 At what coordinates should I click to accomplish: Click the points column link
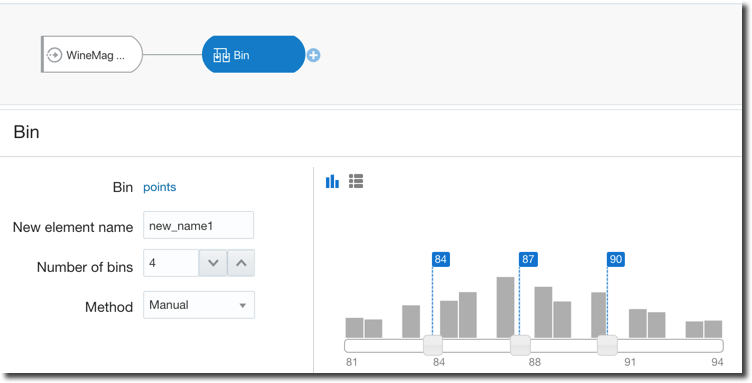pyautogui.click(x=160, y=187)
